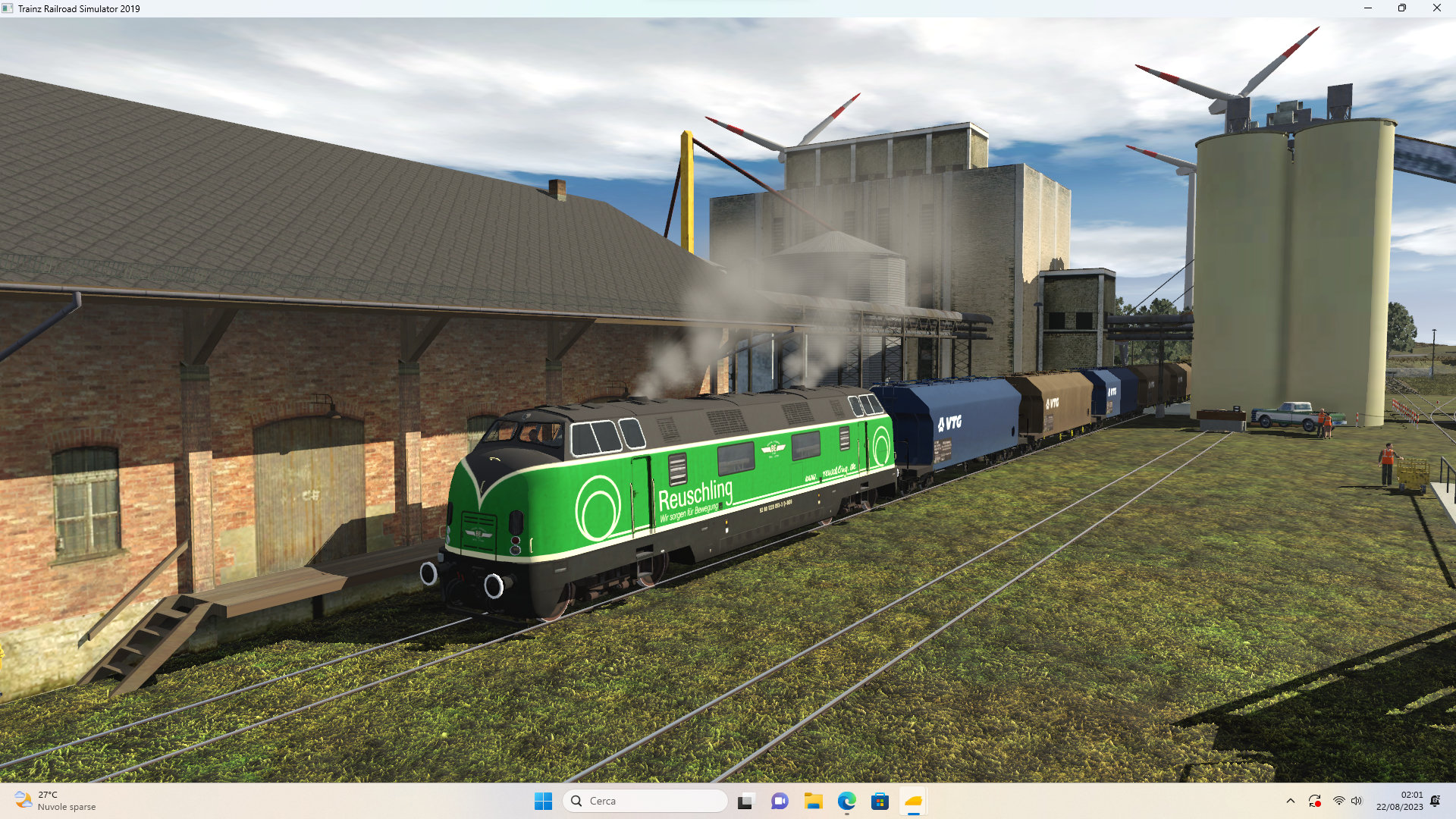
Task: Minimize the Trainz Railroad Simulator 2019 window
Action: [1368, 8]
